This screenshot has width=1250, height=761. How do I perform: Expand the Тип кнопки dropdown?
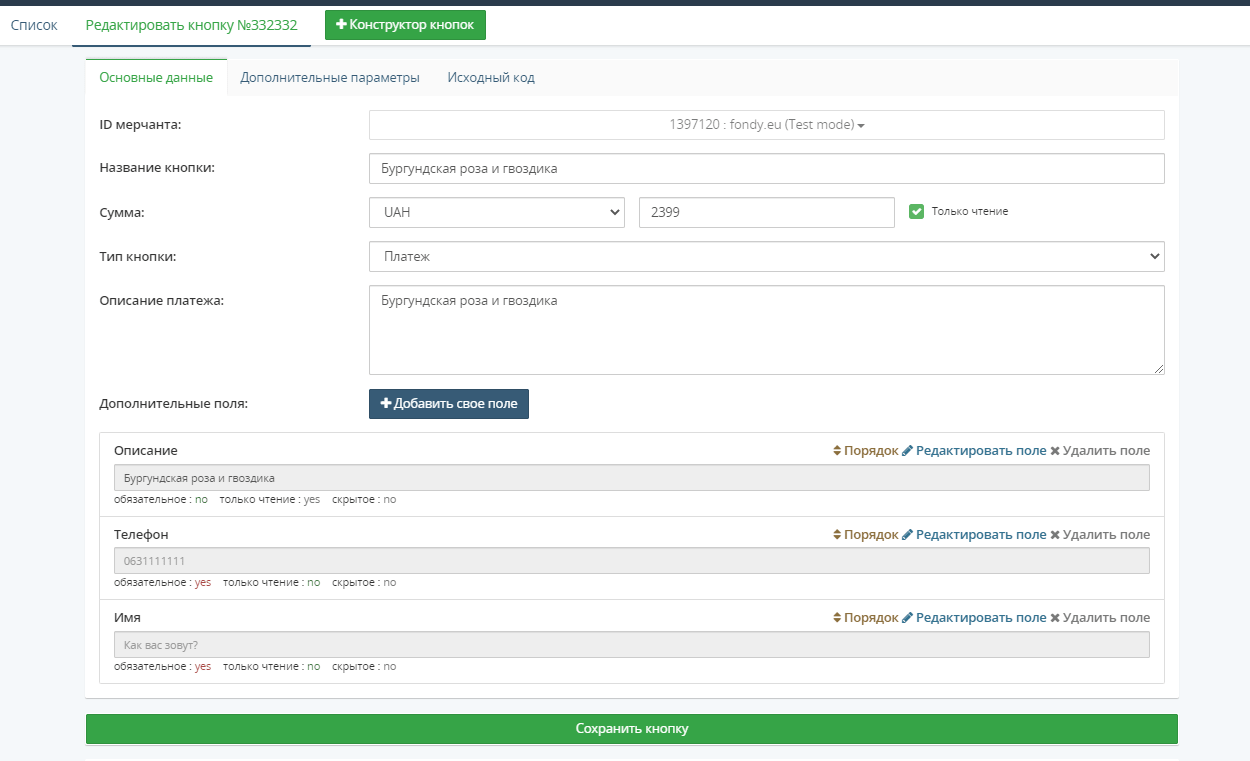(x=766, y=257)
